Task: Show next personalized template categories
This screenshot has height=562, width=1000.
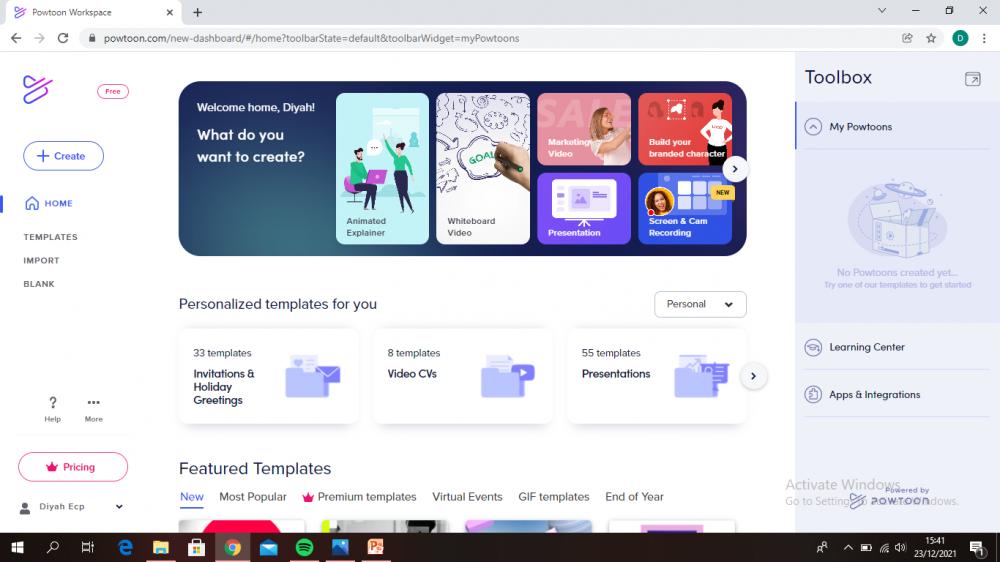Action: (x=753, y=376)
